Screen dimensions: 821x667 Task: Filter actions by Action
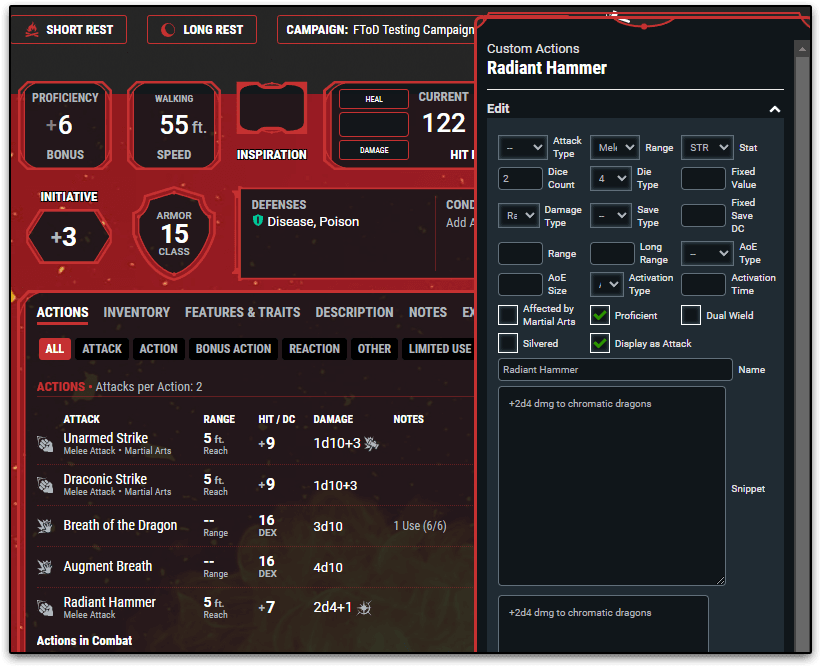click(x=158, y=349)
